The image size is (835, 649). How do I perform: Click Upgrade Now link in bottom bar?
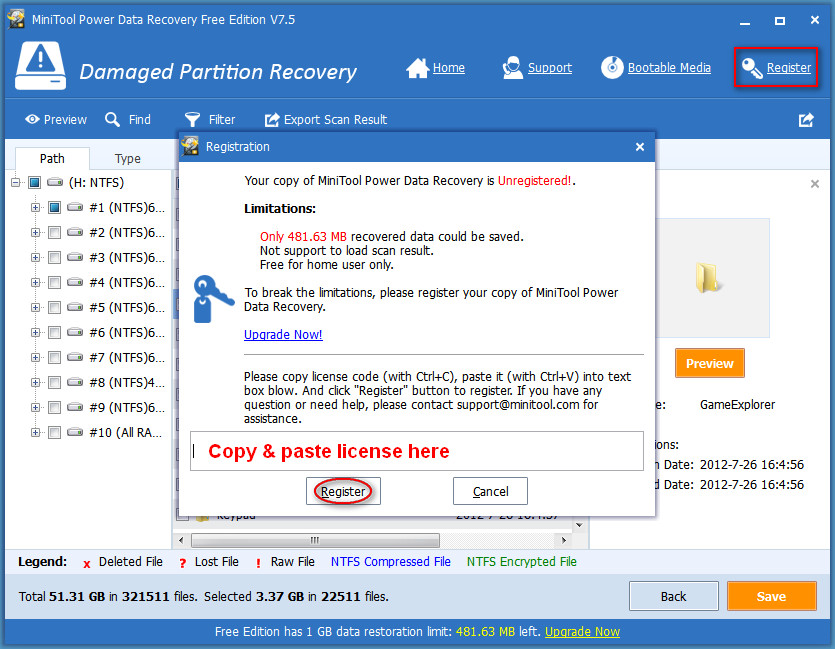[583, 631]
